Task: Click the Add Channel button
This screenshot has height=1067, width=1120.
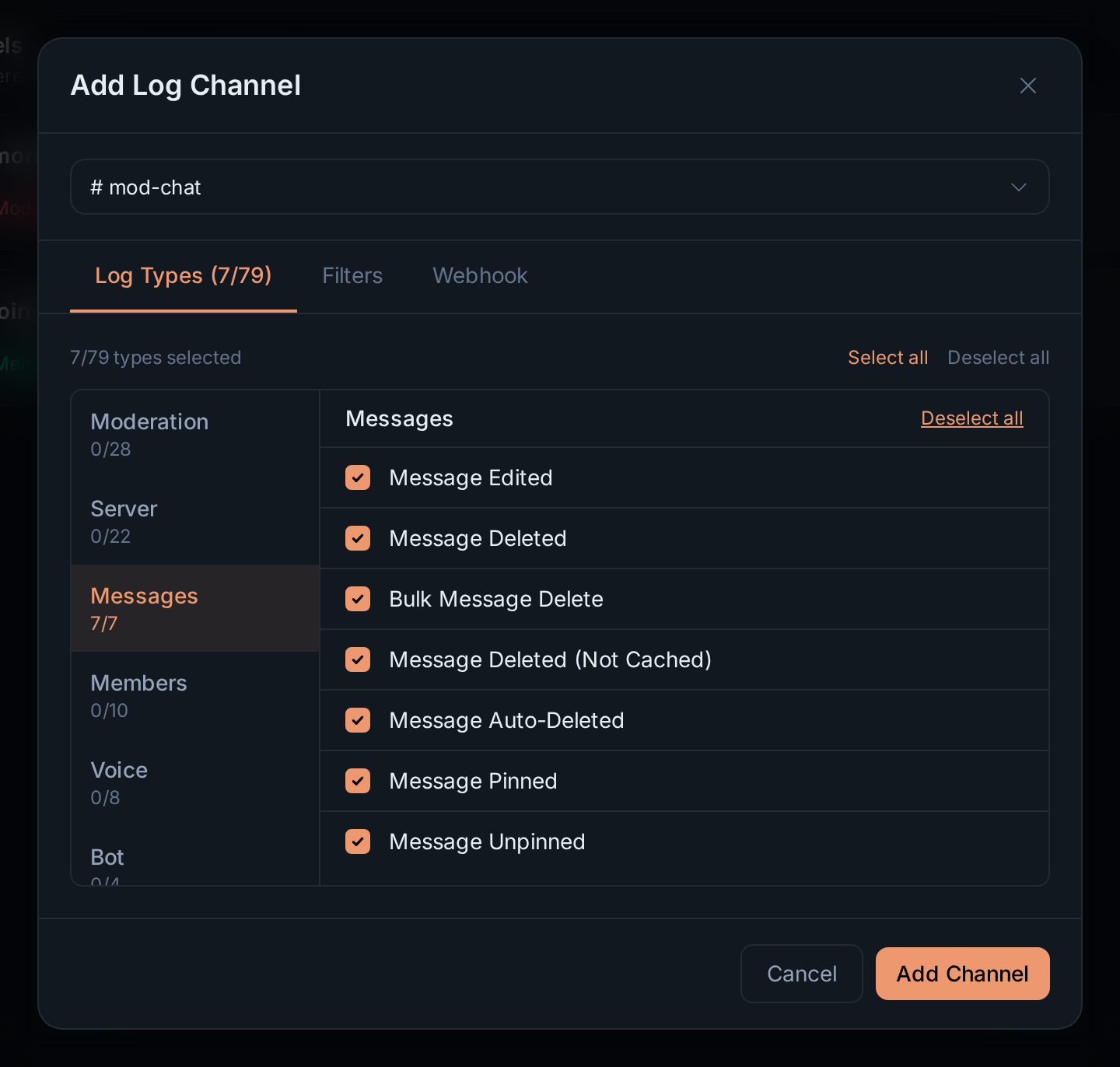Action: click(962, 974)
